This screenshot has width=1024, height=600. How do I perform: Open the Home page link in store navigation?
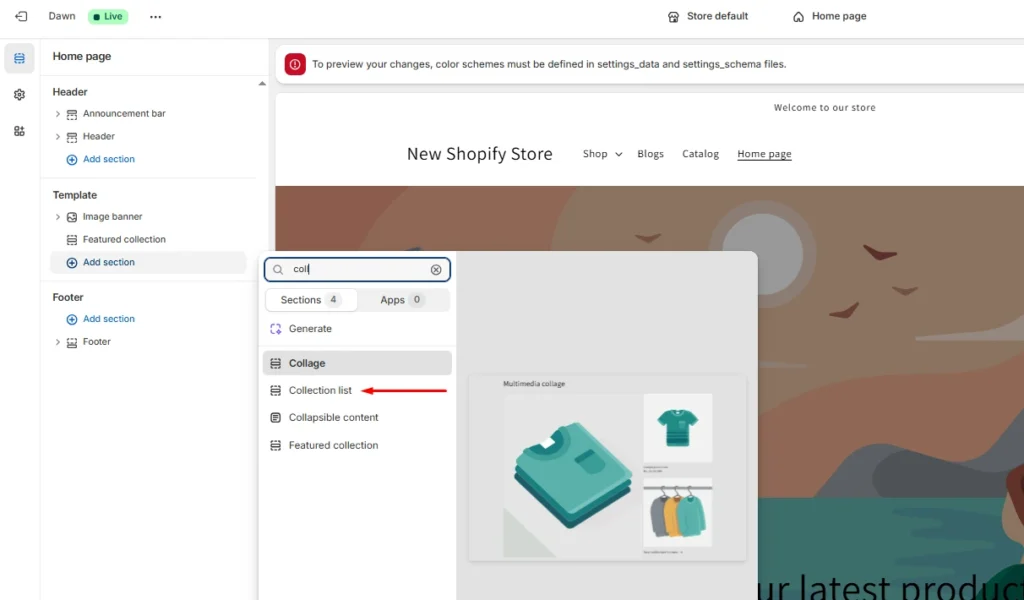pyautogui.click(x=764, y=153)
